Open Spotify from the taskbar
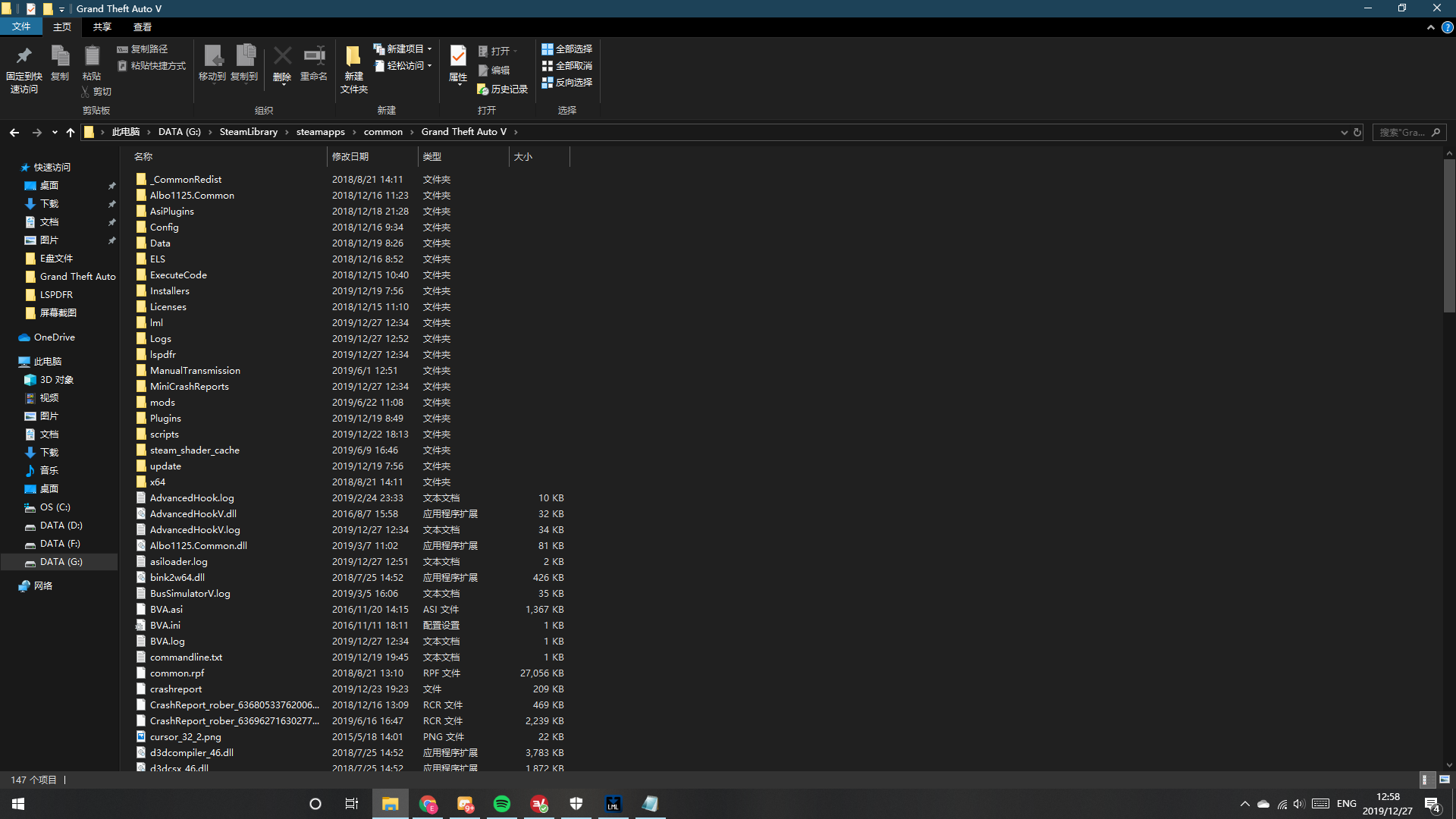1456x819 pixels. pos(502,804)
